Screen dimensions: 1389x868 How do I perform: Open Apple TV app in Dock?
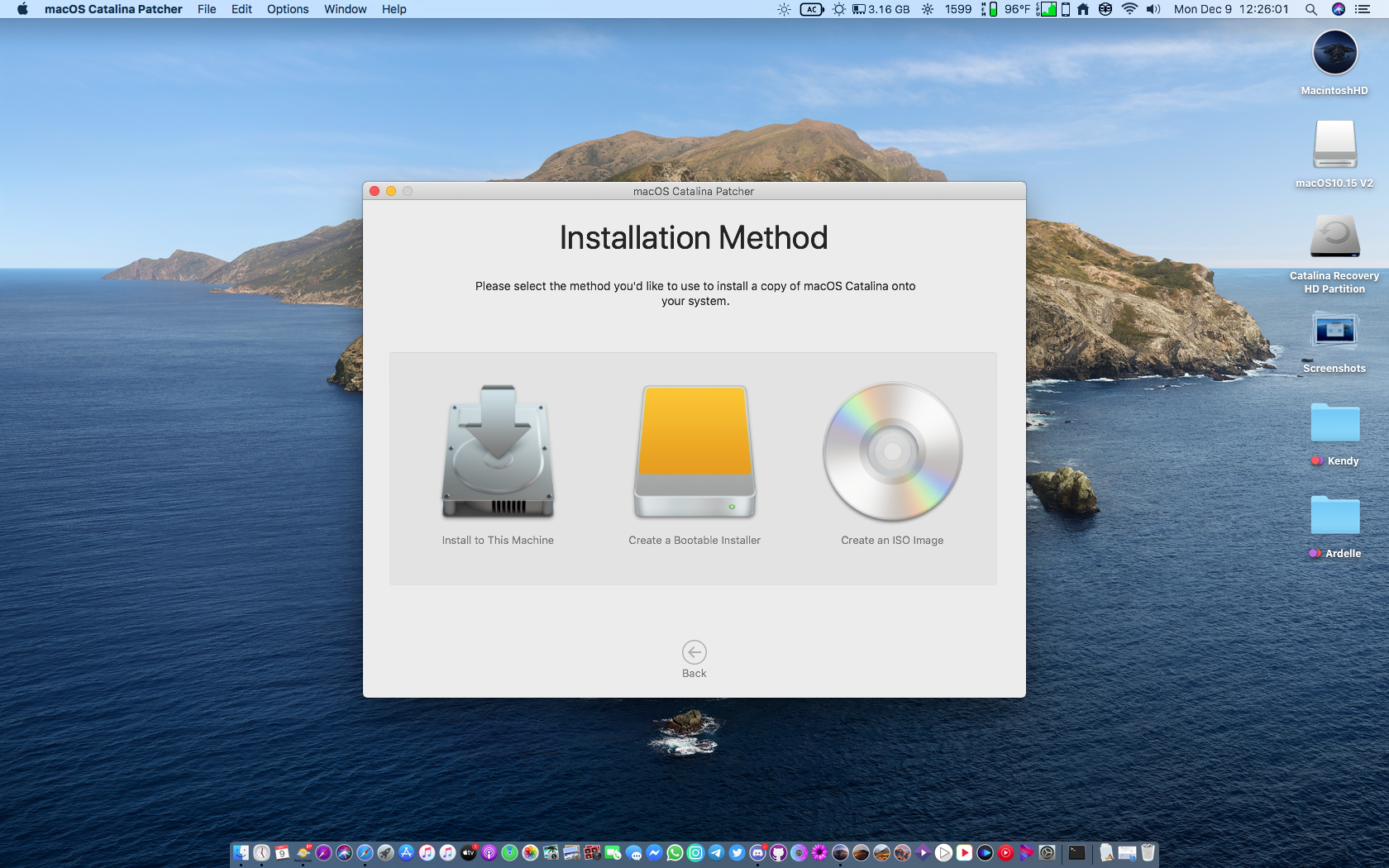click(468, 852)
